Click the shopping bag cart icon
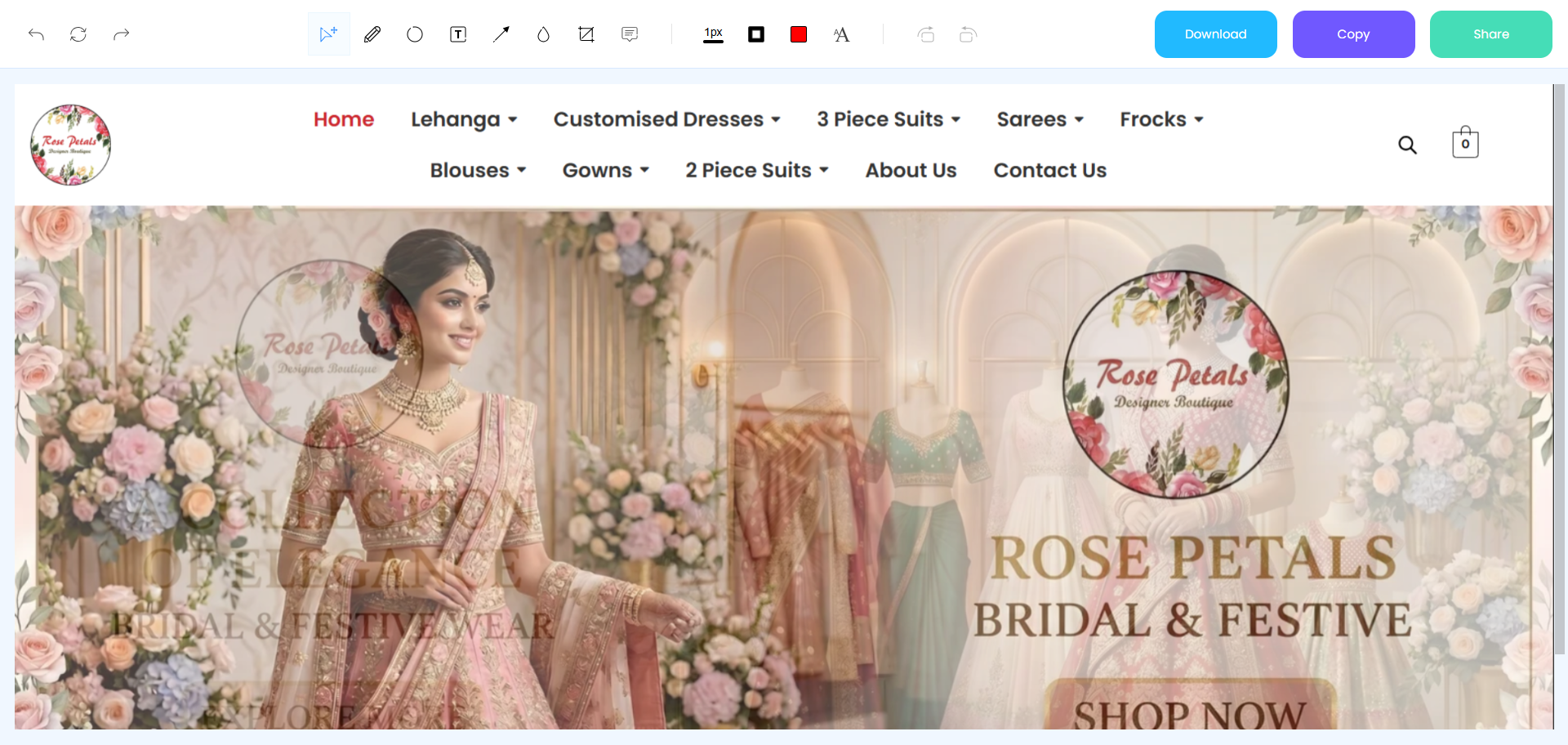This screenshot has height=745, width=1568. [1465, 143]
